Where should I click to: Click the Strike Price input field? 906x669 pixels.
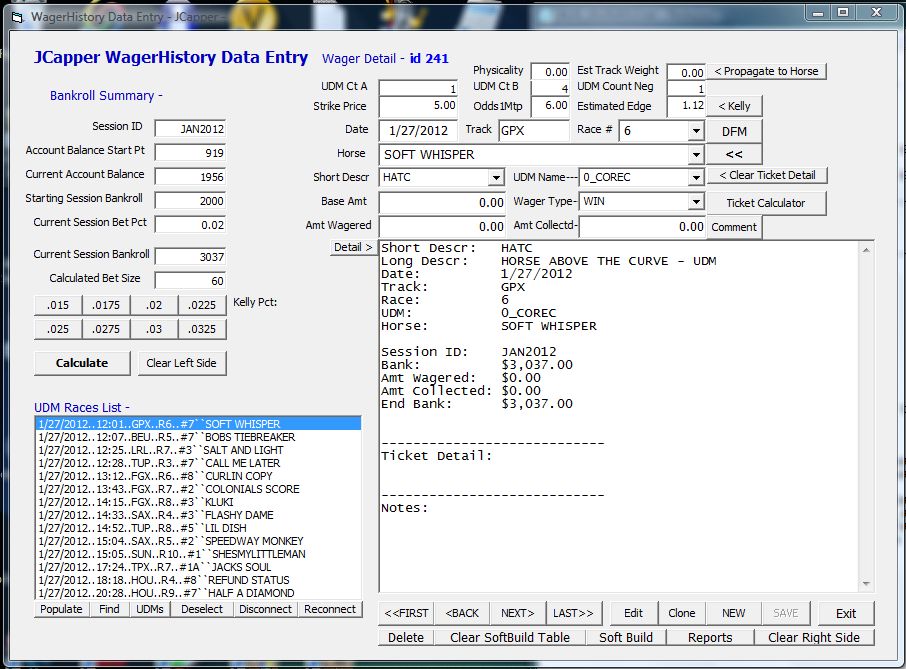(418, 106)
